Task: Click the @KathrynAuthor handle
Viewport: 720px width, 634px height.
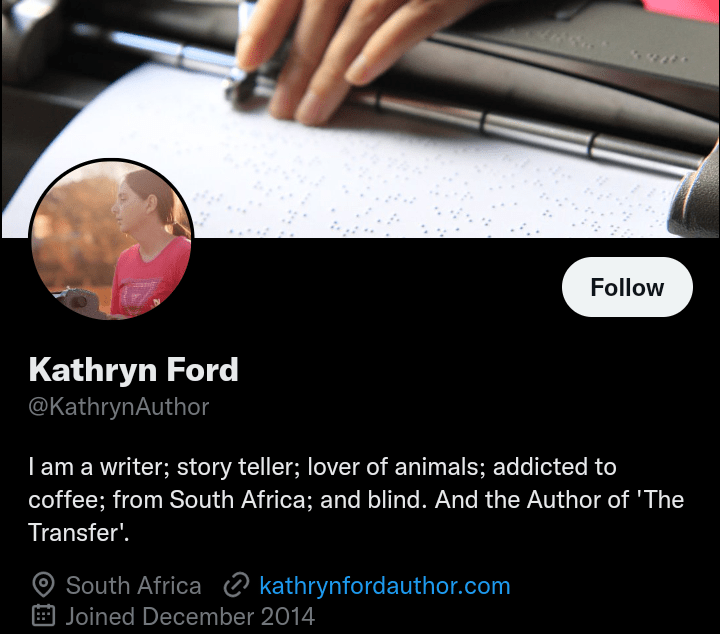Action: pos(118,407)
